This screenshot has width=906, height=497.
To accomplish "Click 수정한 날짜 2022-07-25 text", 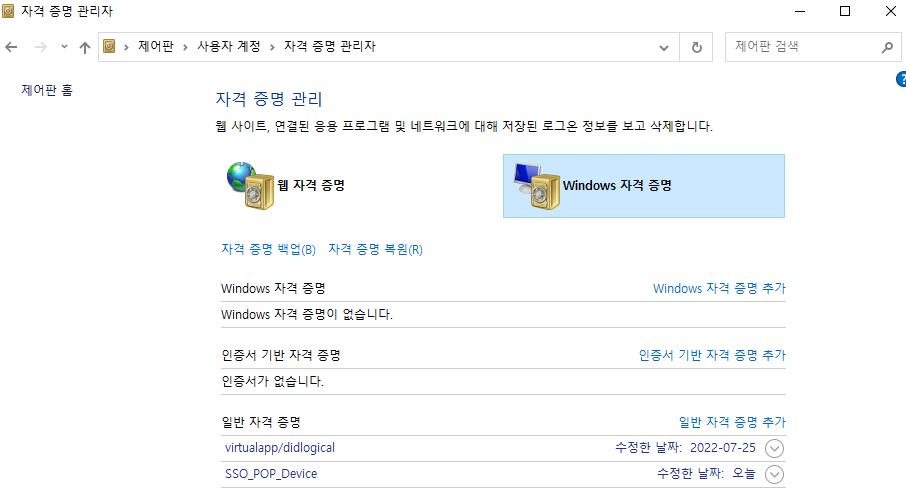I will (x=685, y=448).
